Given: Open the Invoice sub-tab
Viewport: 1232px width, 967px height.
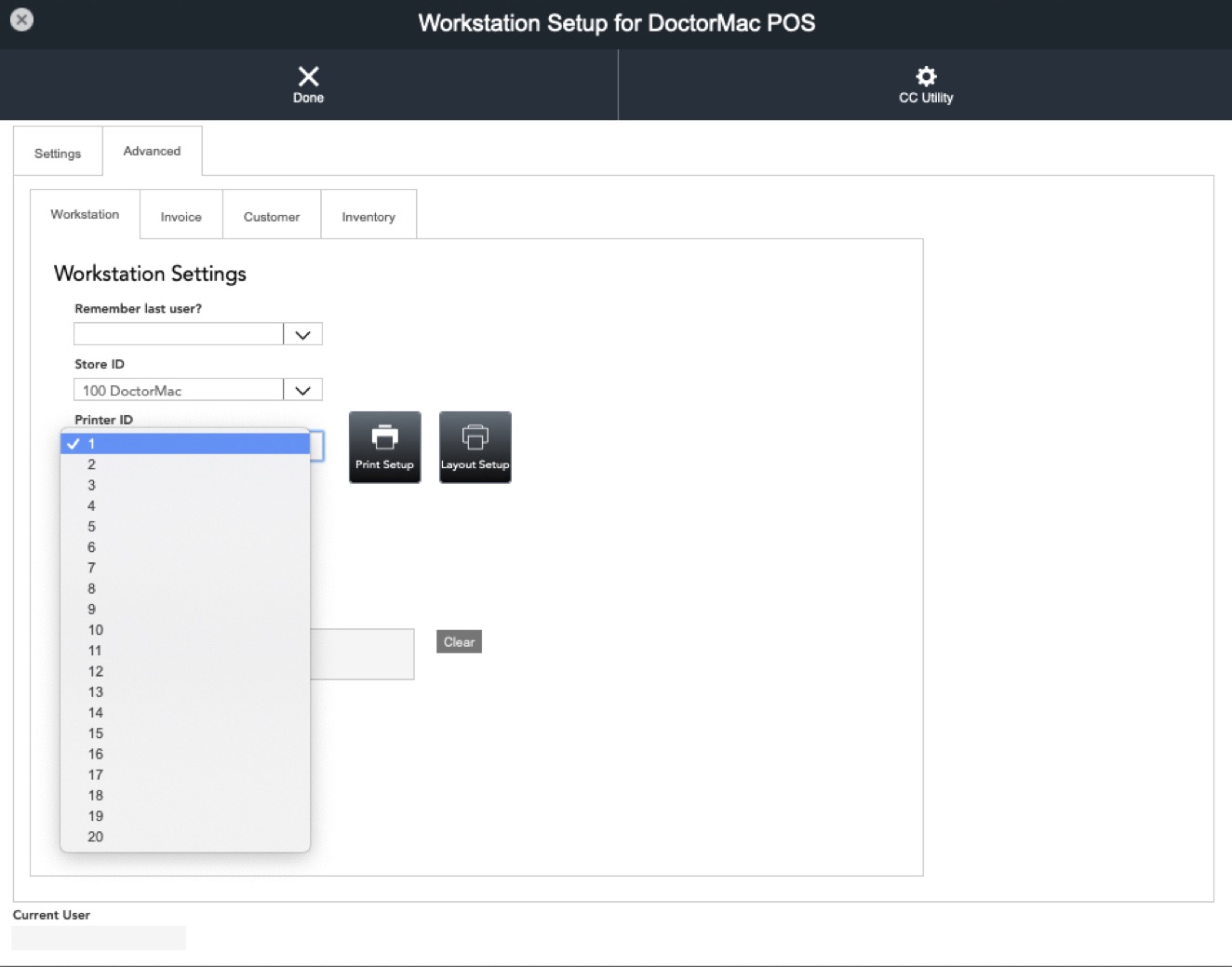Looking at the screenshot, I should pyautogui.click(x=181, y=217).
